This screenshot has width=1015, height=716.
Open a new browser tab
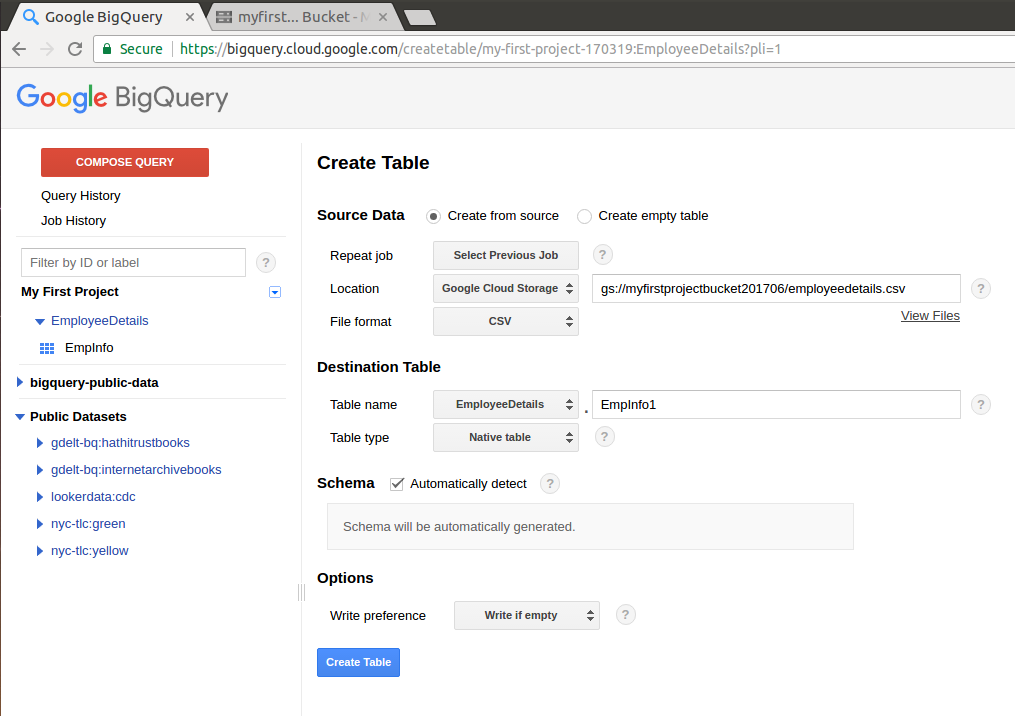(419, 17)
